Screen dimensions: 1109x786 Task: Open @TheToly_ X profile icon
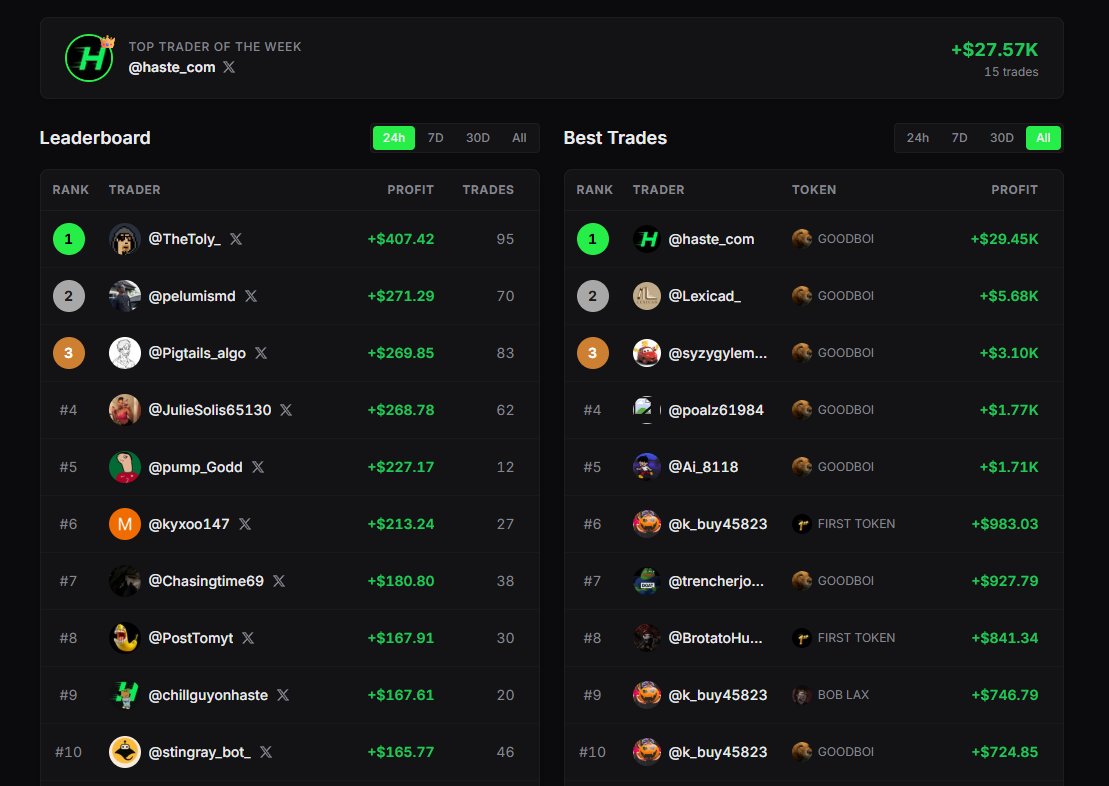pyautogui.click(x=236, y=239)
